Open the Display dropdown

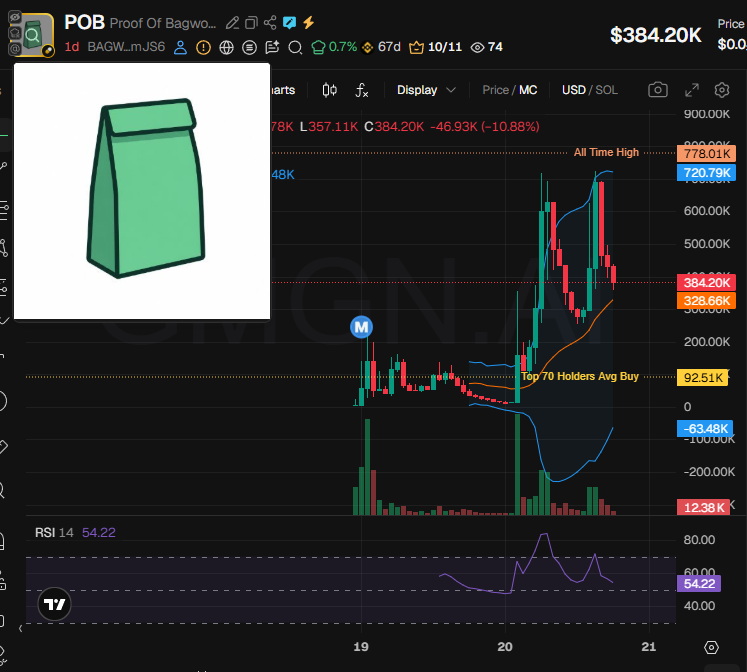[x=426, y=90]
